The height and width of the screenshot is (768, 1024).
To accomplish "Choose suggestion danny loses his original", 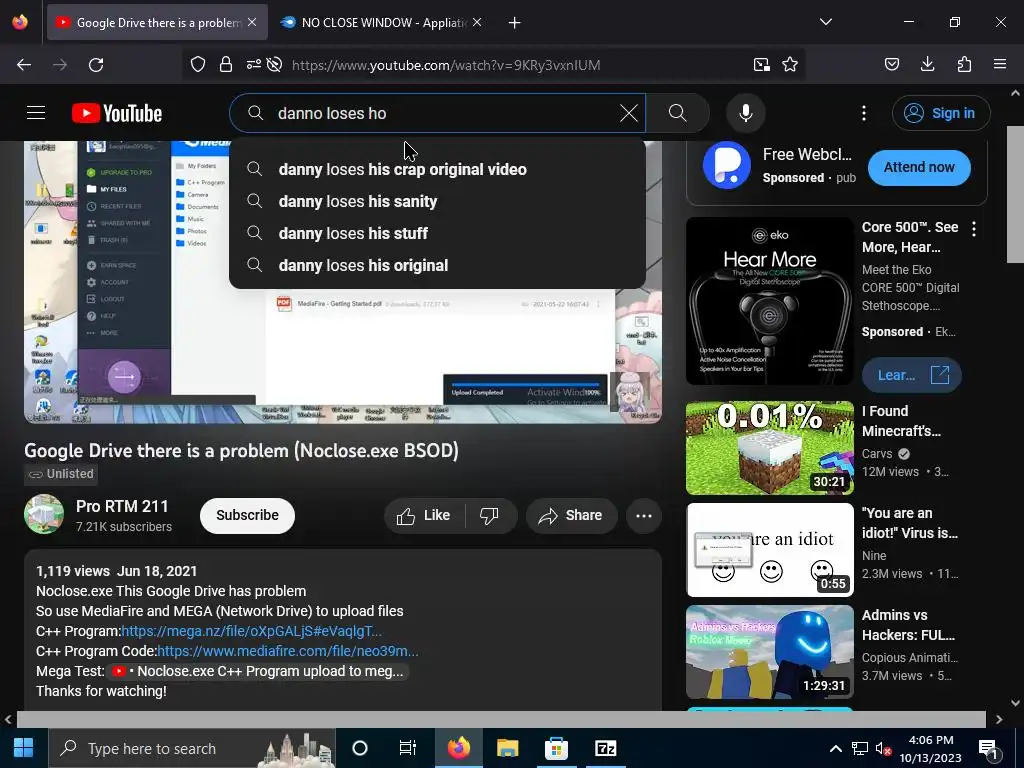I will 437,265.
